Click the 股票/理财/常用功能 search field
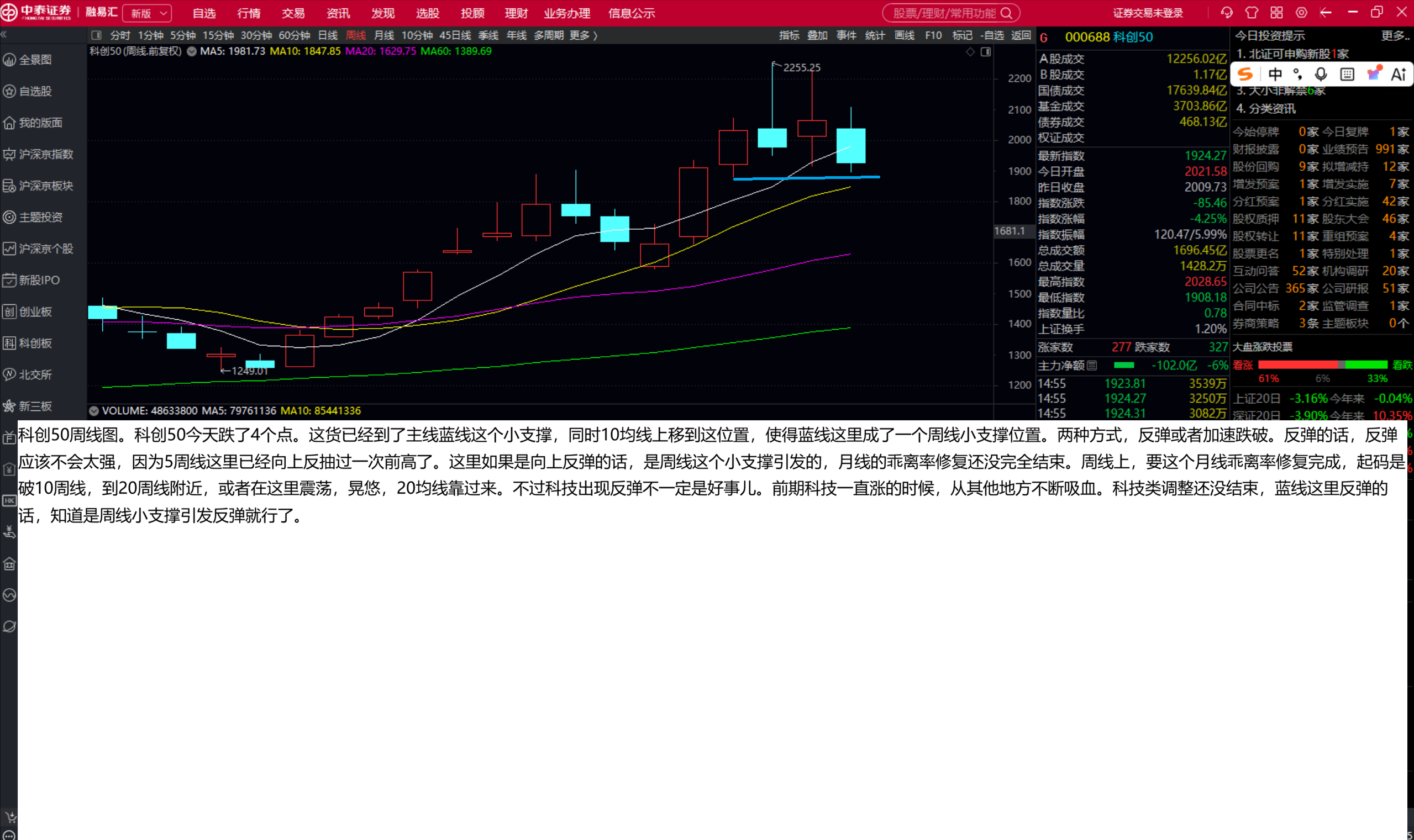 coord(951,13)
